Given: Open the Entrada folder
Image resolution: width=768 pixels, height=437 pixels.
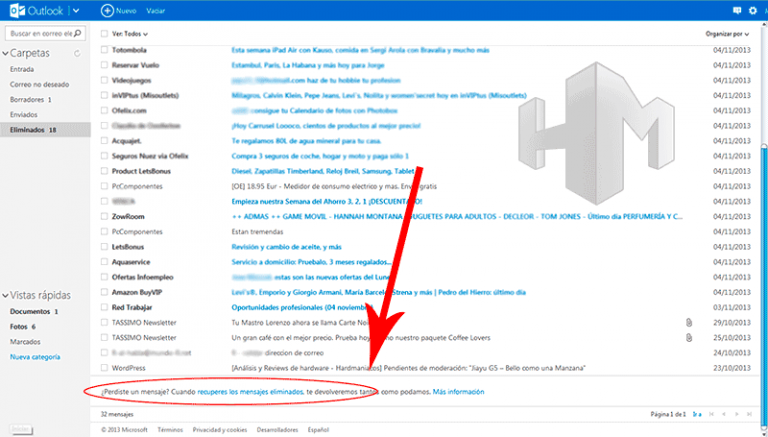Looking at the screenshot, I should coord(22,70).
